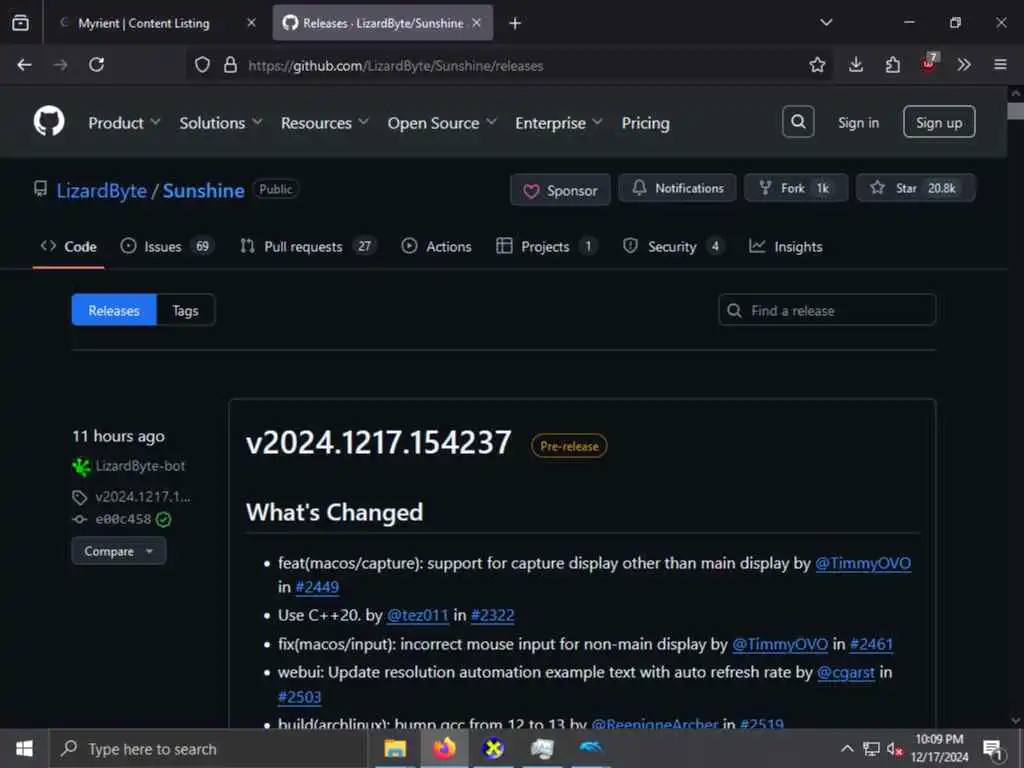Viewport: 1024px width, 768px height.
Task: Open pull request #2461 link
Action: [871, 644]
